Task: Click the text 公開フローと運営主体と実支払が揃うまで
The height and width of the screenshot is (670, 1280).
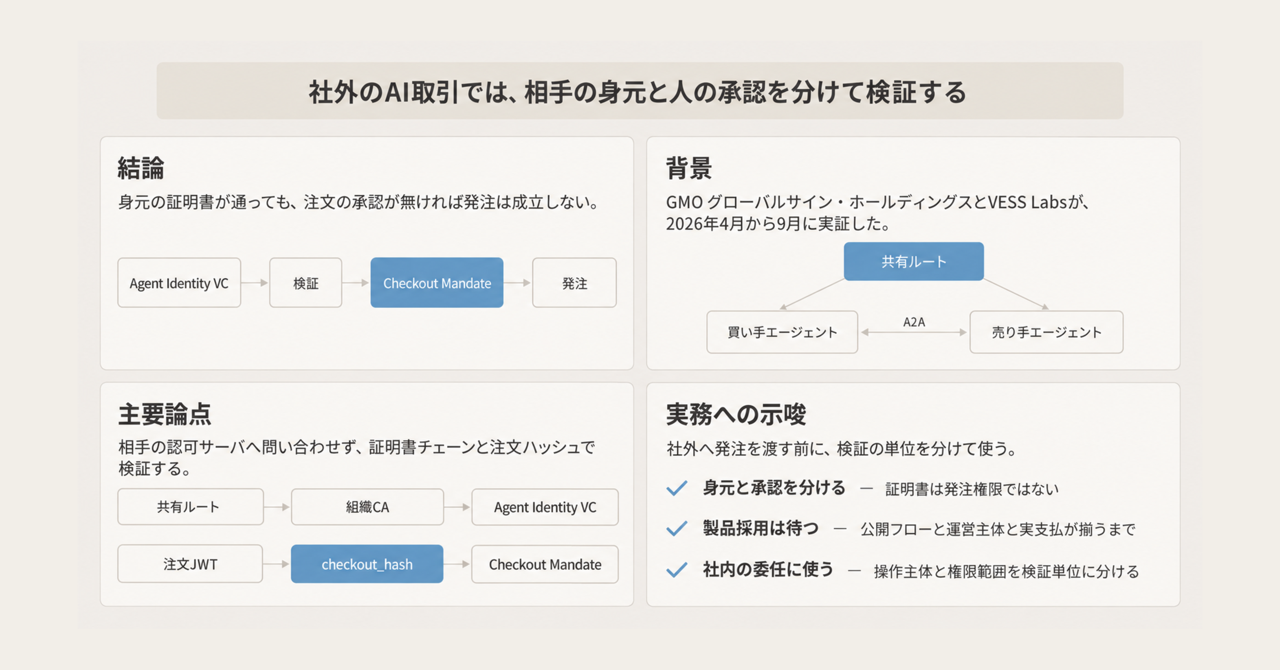Action: coord(997,530)
